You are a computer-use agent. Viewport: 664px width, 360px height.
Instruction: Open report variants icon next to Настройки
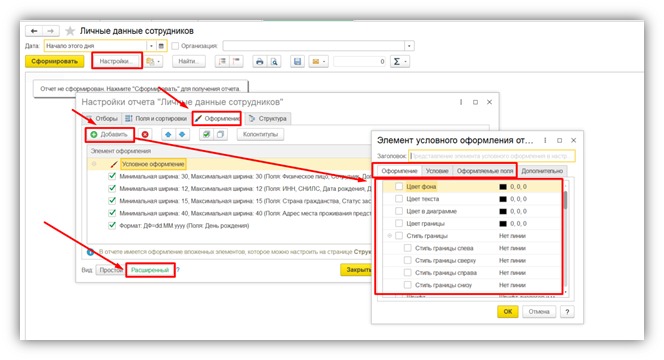pyautogui.click(x=151, y=61)
